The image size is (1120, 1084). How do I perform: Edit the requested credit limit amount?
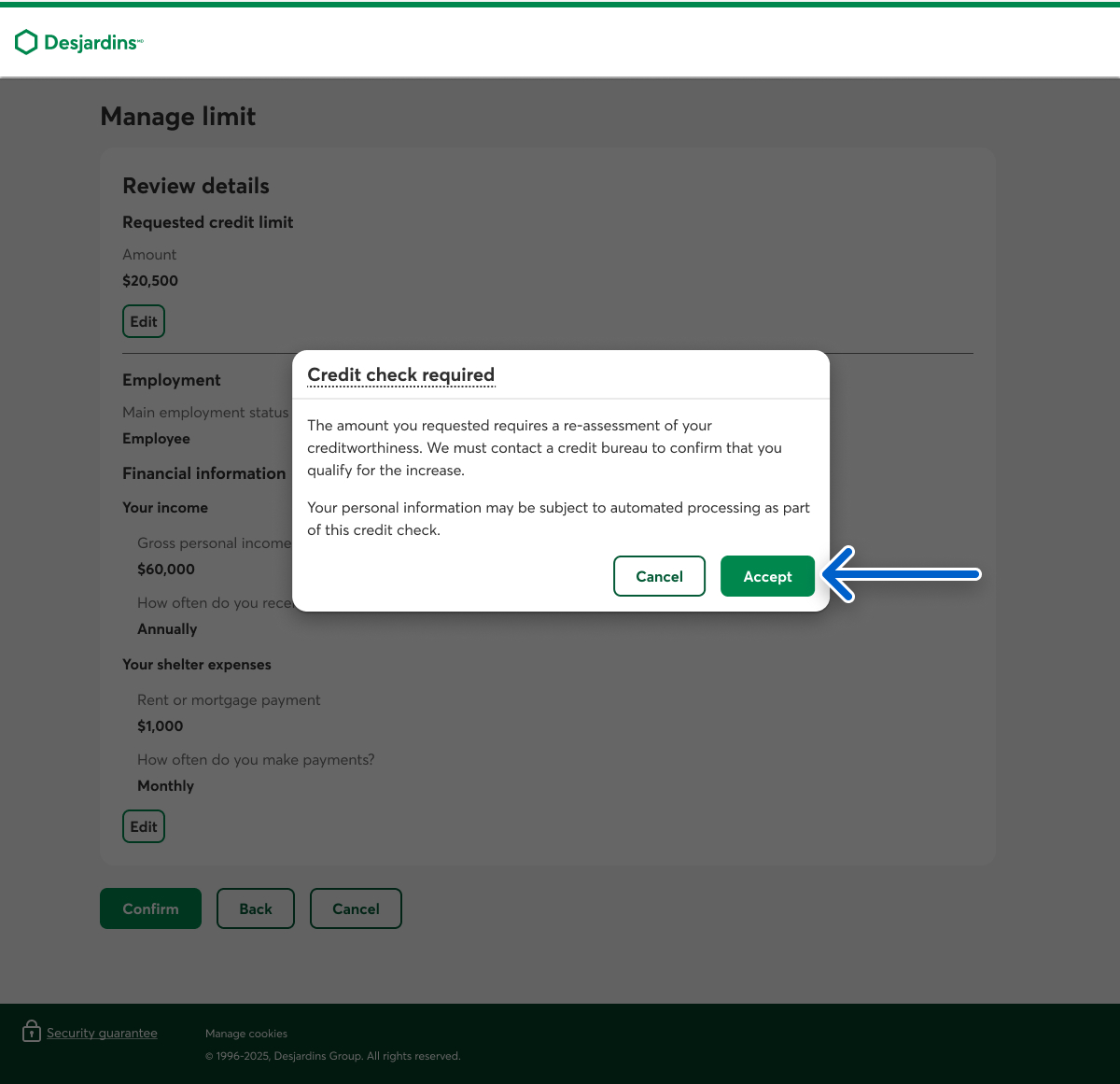144,322
